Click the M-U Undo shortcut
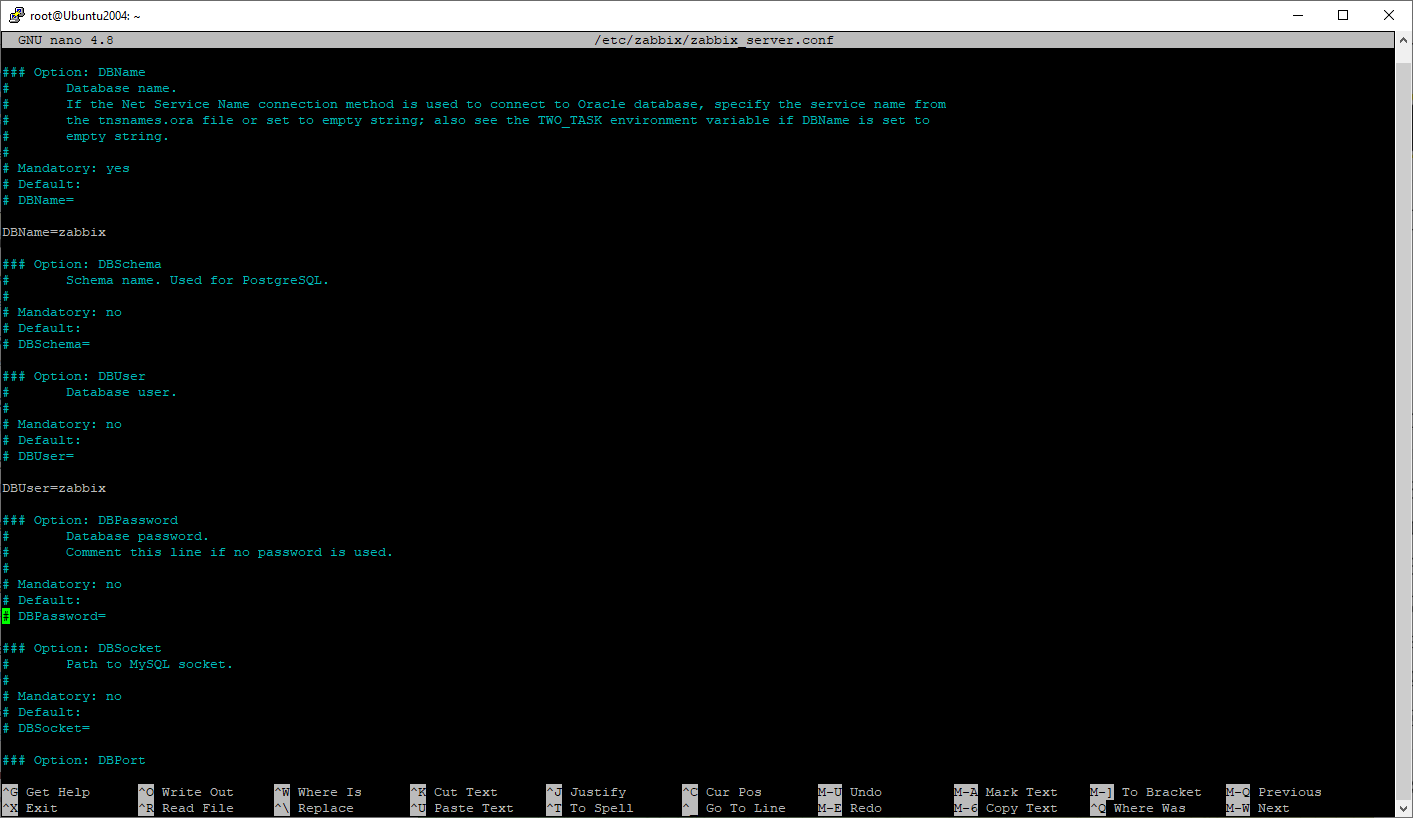 [850, 792]
